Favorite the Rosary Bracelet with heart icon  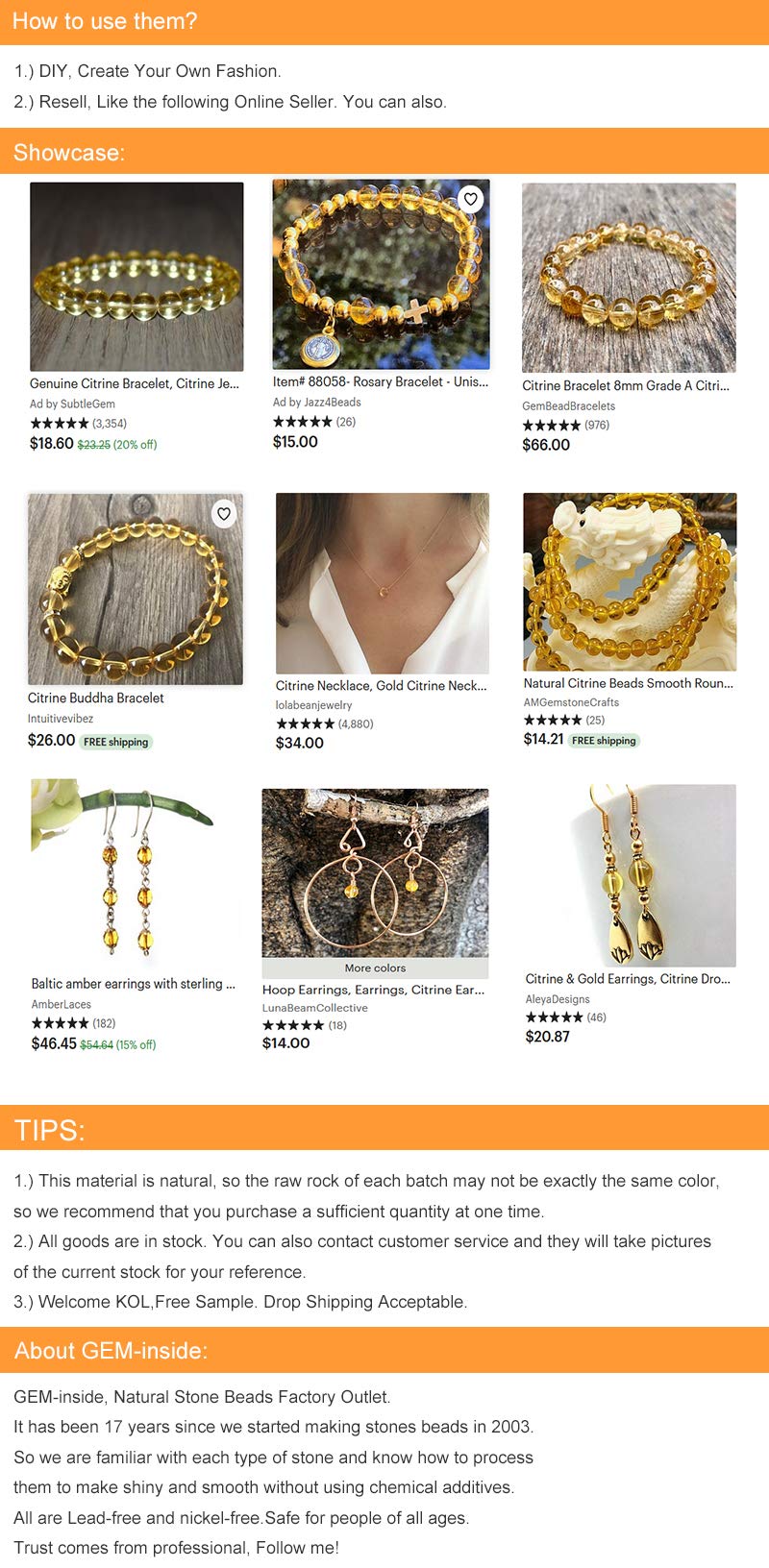click(x=470, y=199)
